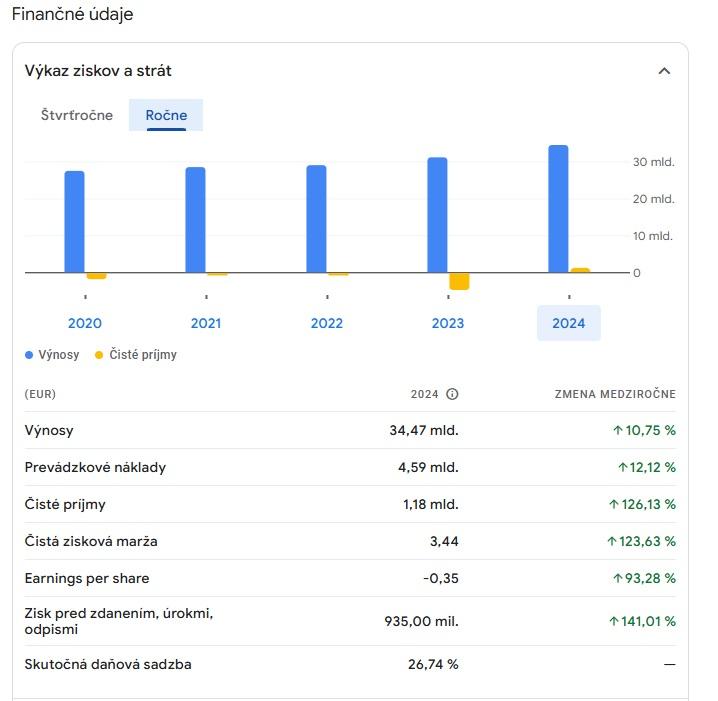Switch to the Štvrťročne tab
The image size is (718, 701).
point(77,115)
